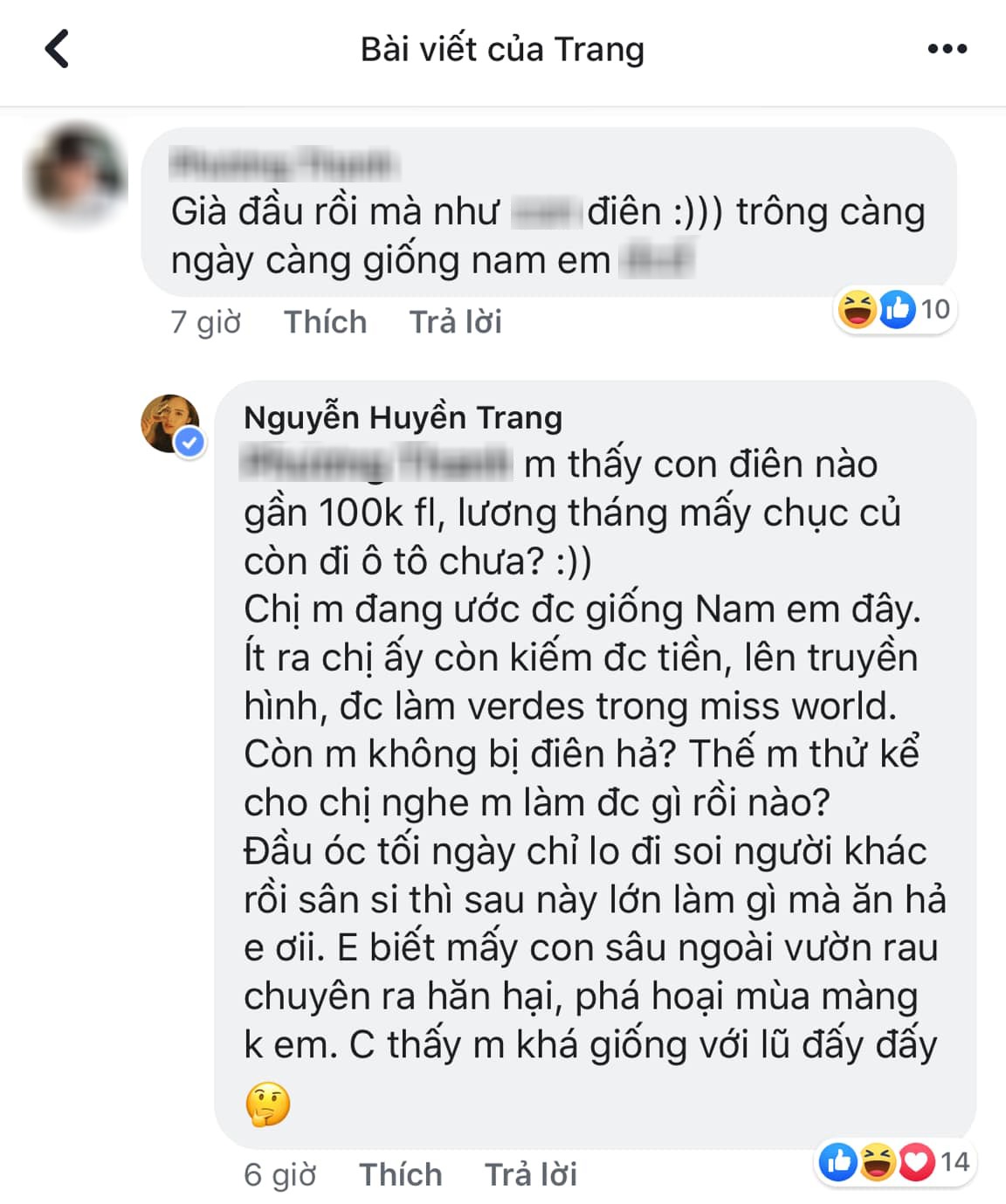
Task: Open Nguyễn Huyền Trang's avatar photo
Action: pyautogui.click(x=170, y=423)
